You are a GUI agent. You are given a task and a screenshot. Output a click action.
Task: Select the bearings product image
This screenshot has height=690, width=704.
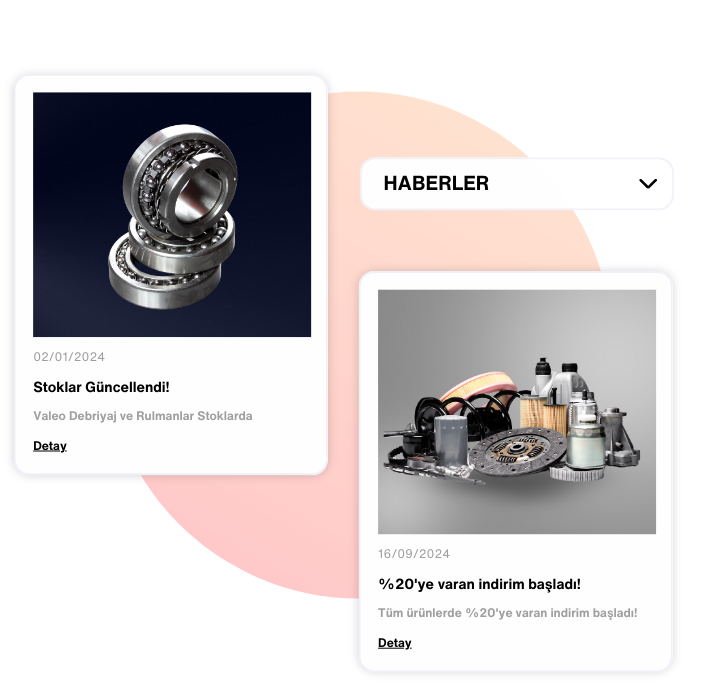(172, 215)
